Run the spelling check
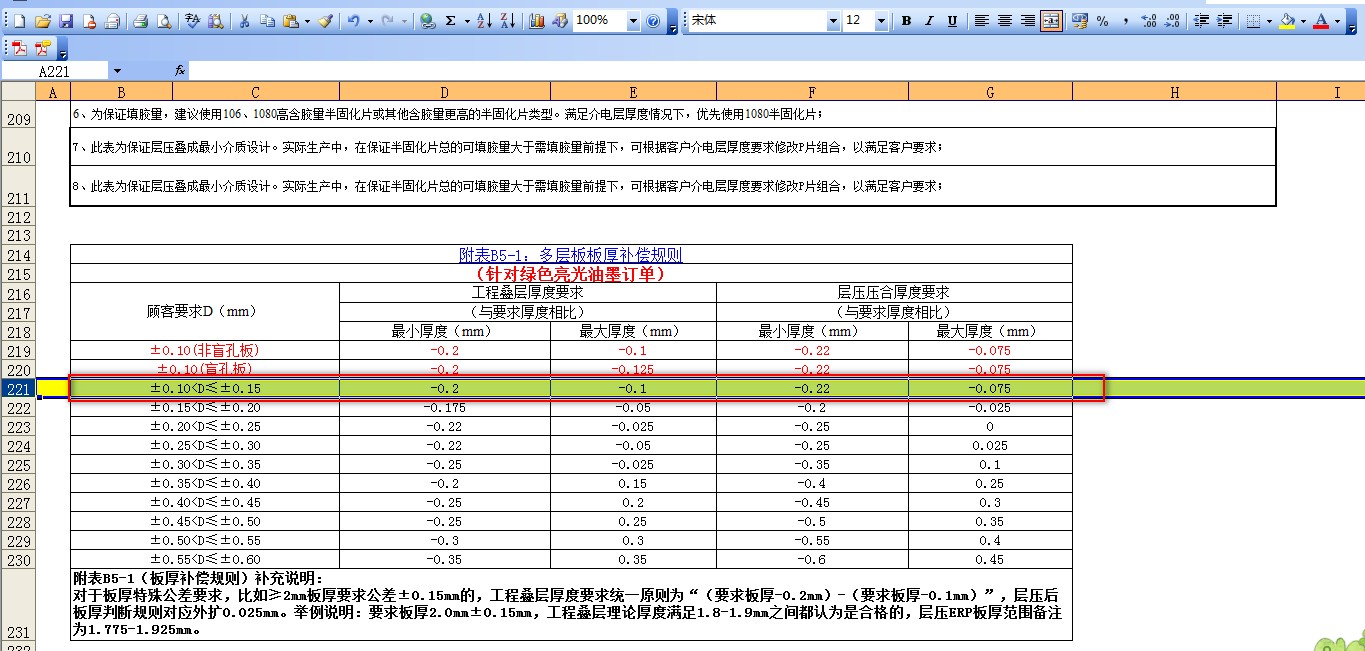This screenshot has width=1365, height=651. 193,21
